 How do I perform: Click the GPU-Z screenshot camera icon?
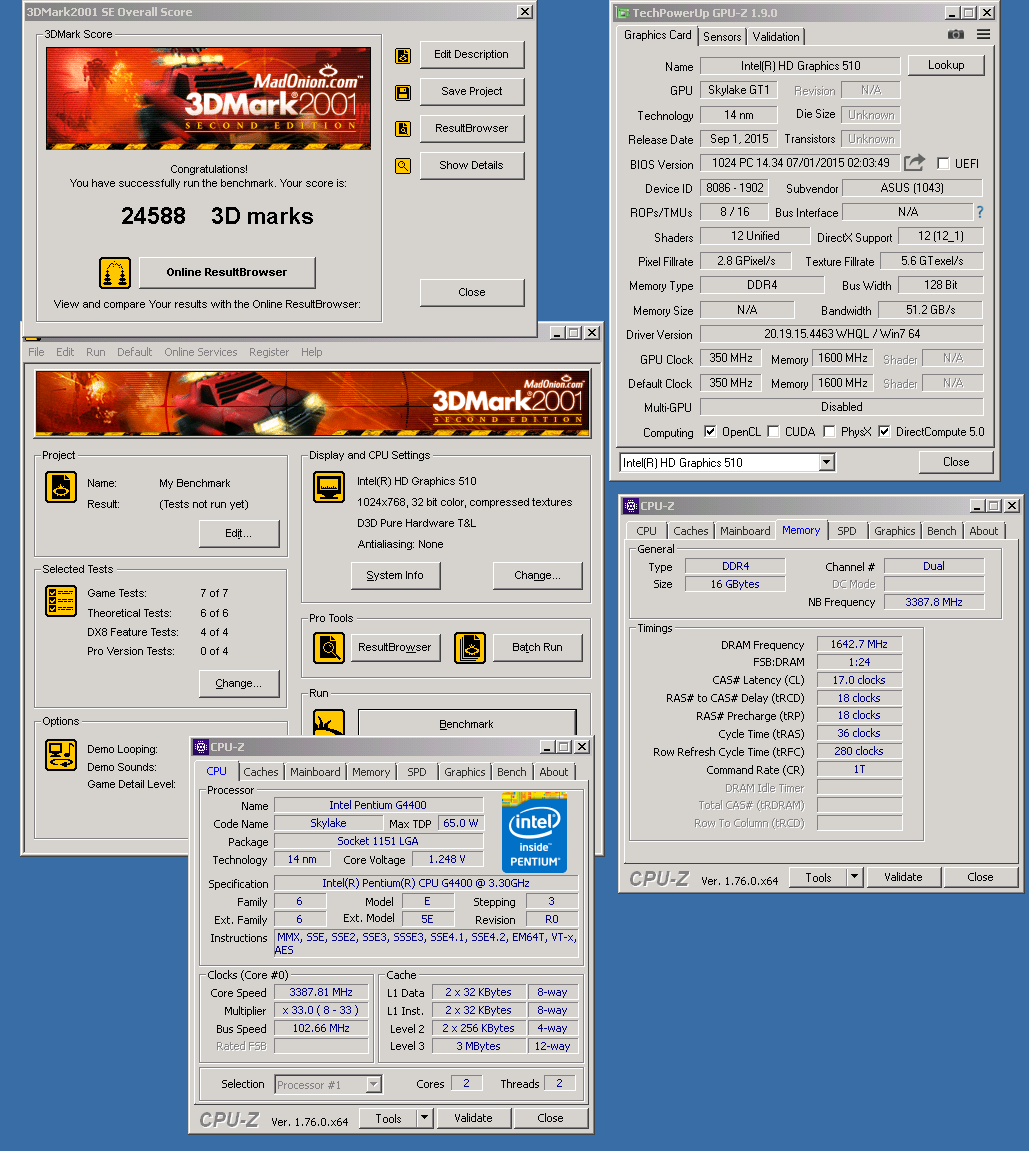click(x=956, y=35)
